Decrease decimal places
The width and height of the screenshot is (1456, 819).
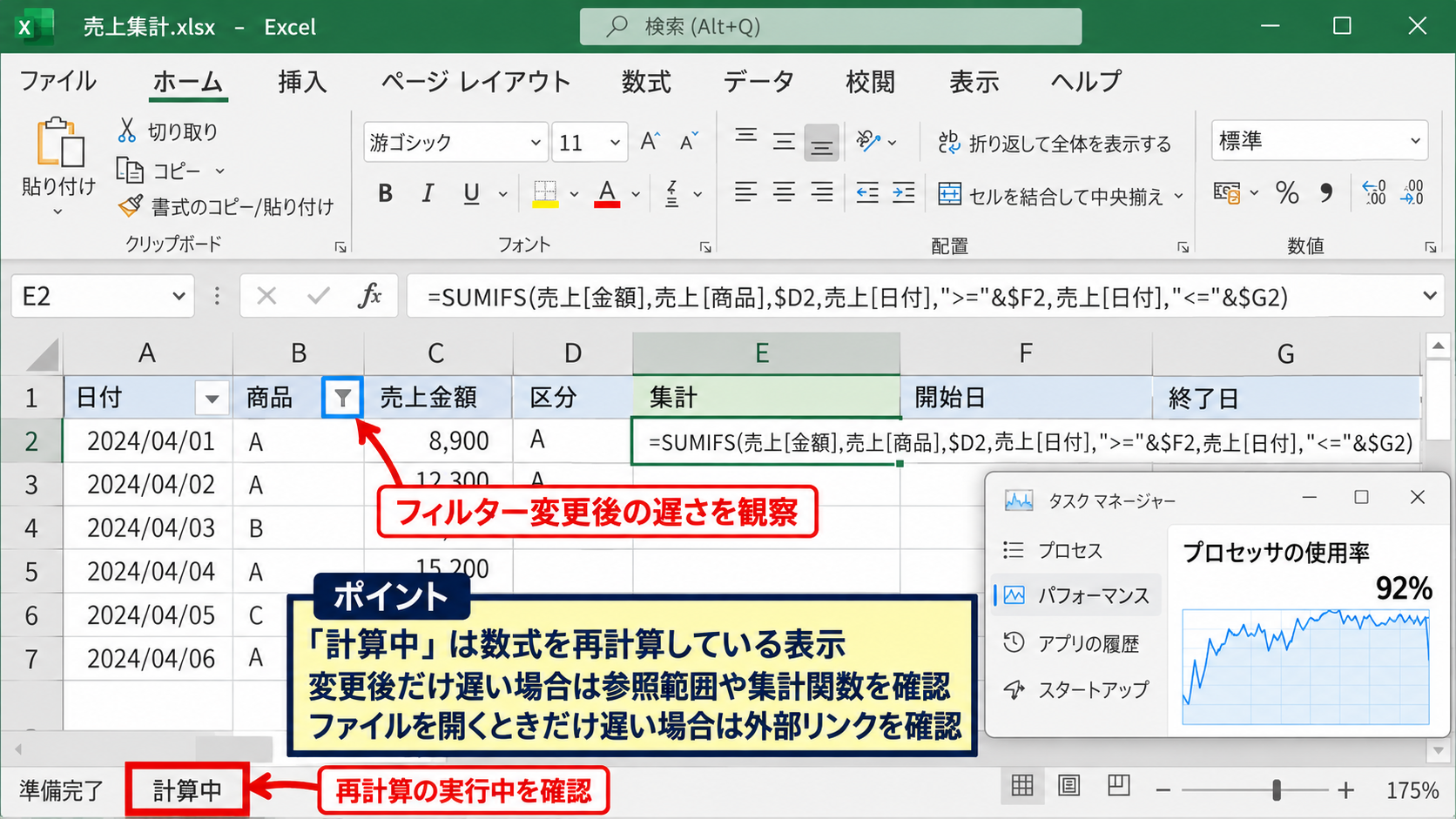click(1412, 192)
